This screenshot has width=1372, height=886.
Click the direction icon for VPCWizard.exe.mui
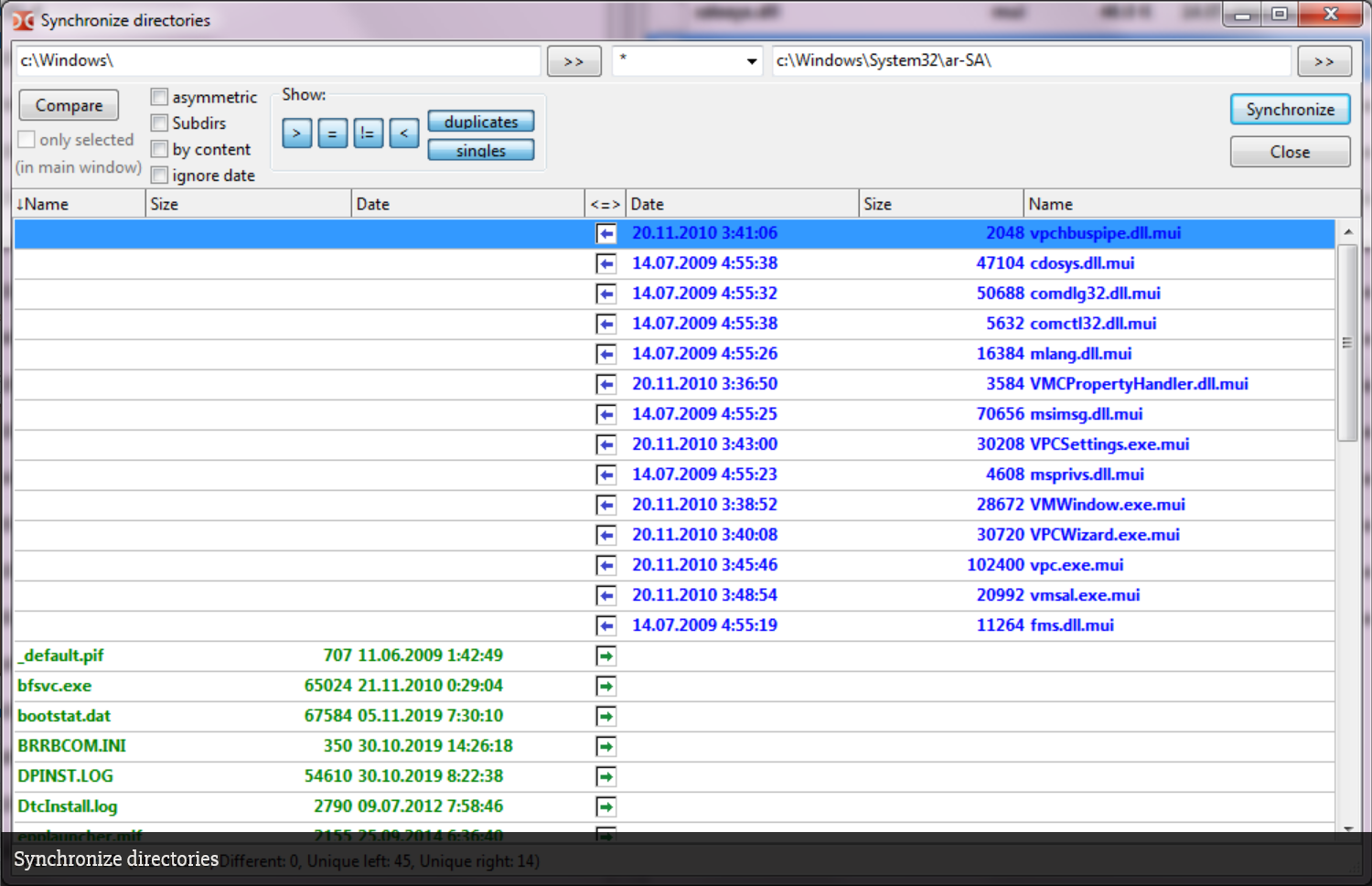click(x=606, y=535)
